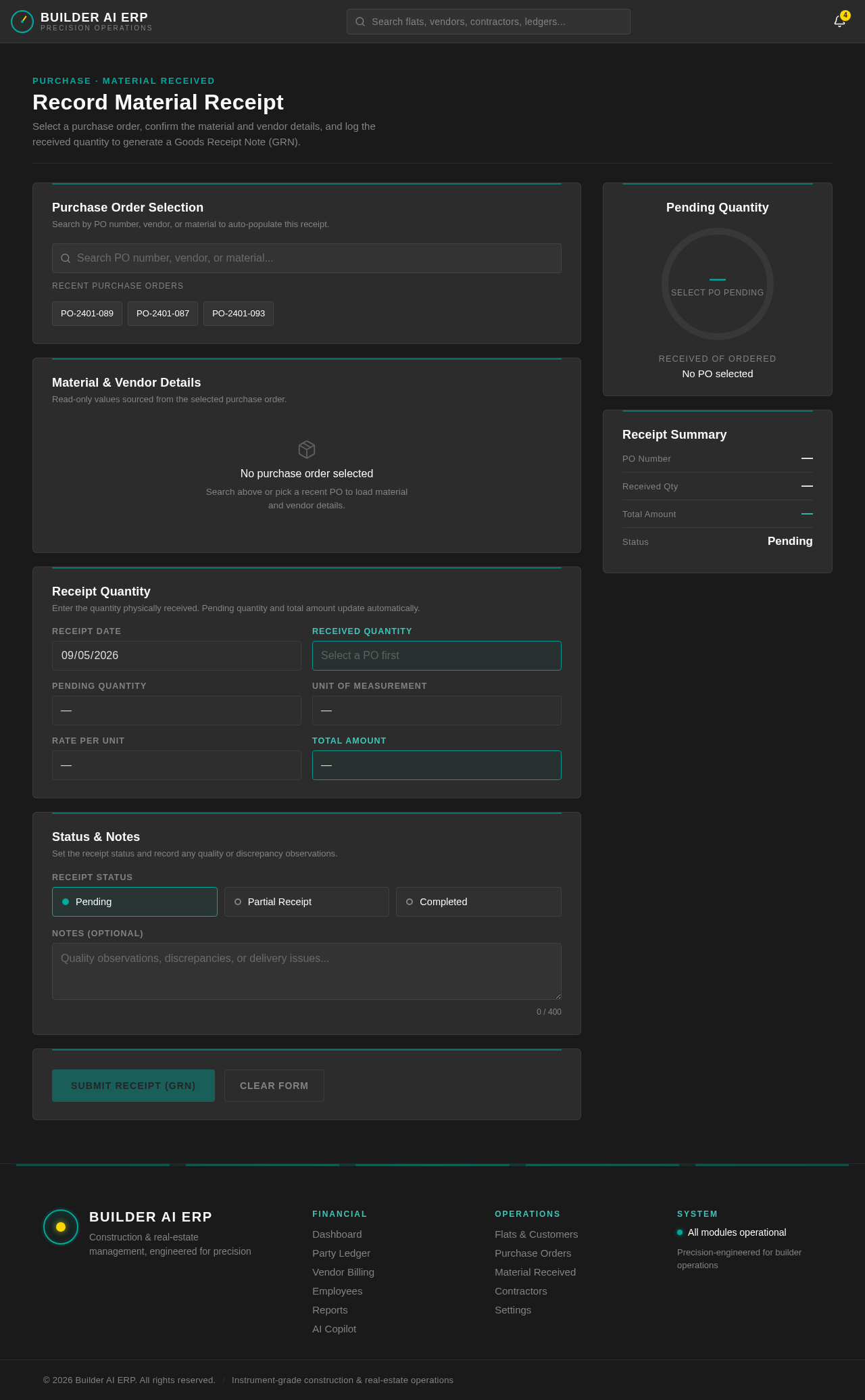Screen dimensions: 865x1400
Task: Click the footer Builder AI ERP logo
Action: 61,1227
